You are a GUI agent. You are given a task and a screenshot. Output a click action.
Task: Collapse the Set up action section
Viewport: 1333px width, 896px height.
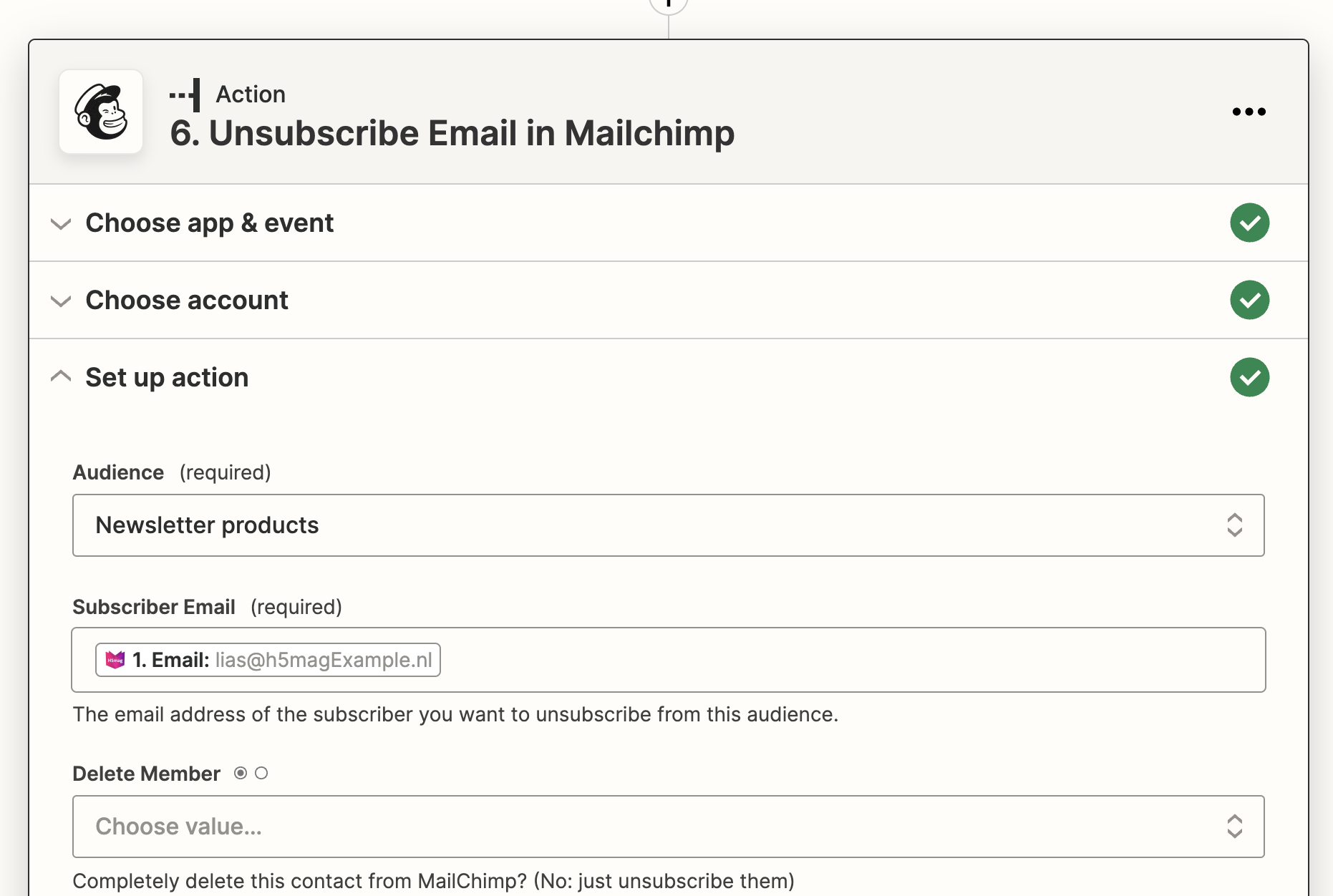(x=62, y=376)
